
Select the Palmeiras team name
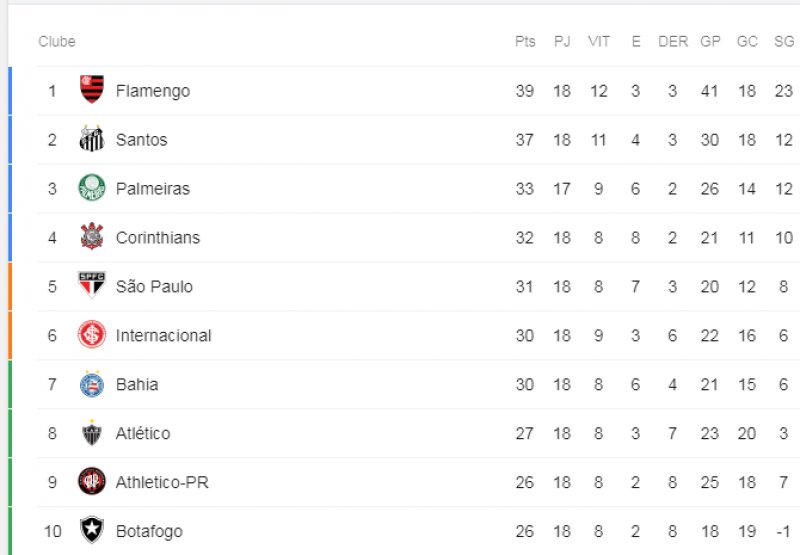[x=153, y=189]
